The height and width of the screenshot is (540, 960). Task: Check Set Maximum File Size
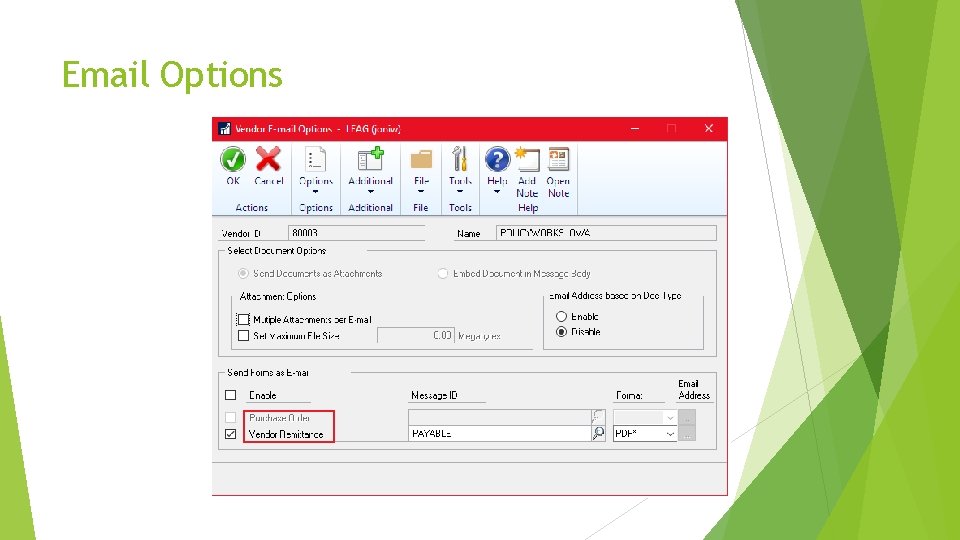click(244, 336)
